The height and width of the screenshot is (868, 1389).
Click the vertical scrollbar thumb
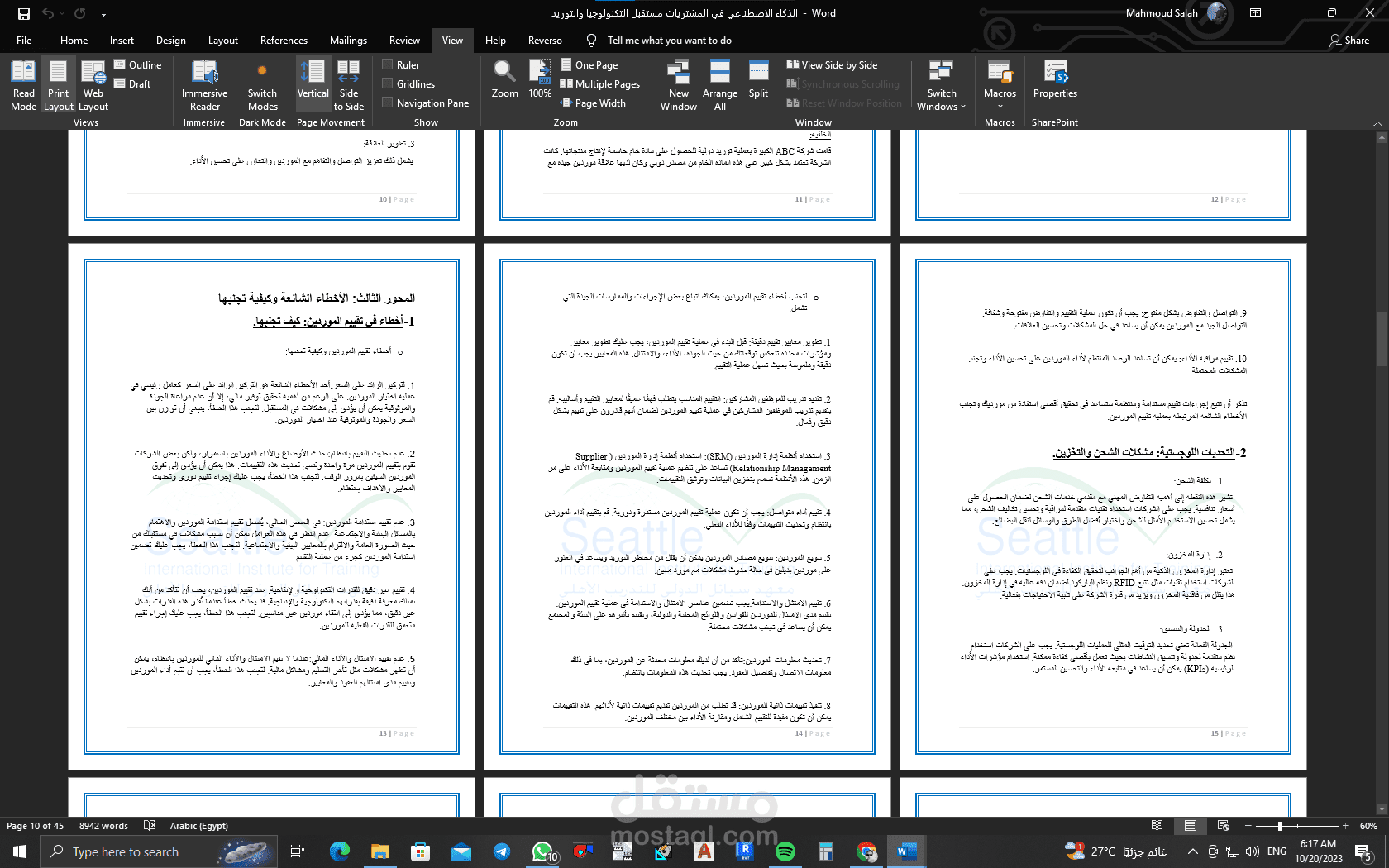point(1382,337)
